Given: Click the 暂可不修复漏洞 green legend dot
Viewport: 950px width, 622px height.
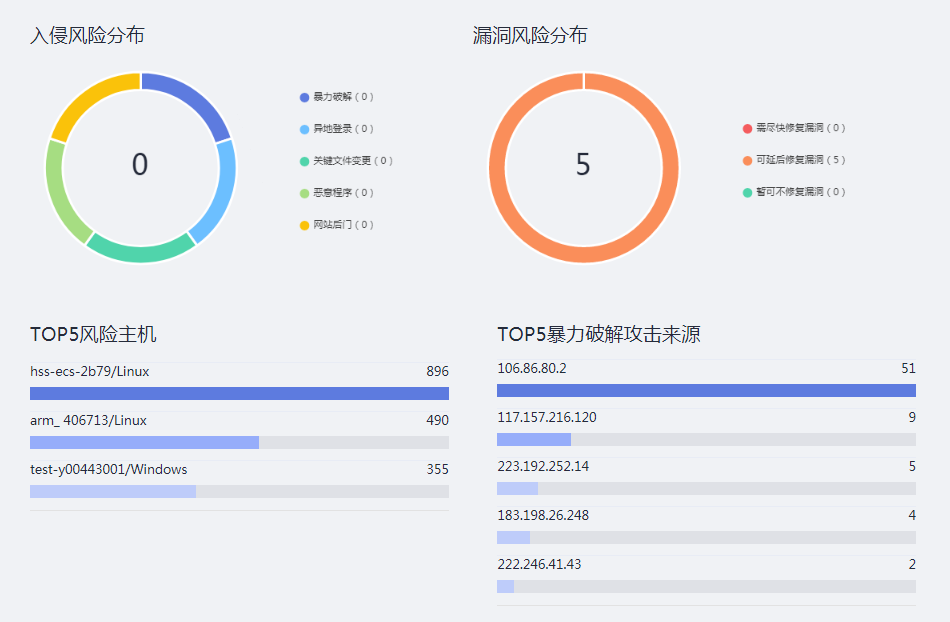Looking at the screenshot, I should tap(747, 192).
